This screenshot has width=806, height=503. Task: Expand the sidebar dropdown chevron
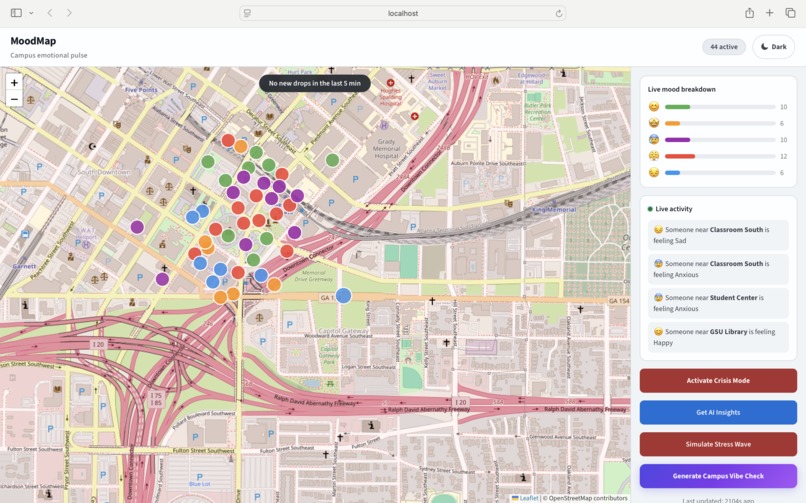[x=31, y=13]
